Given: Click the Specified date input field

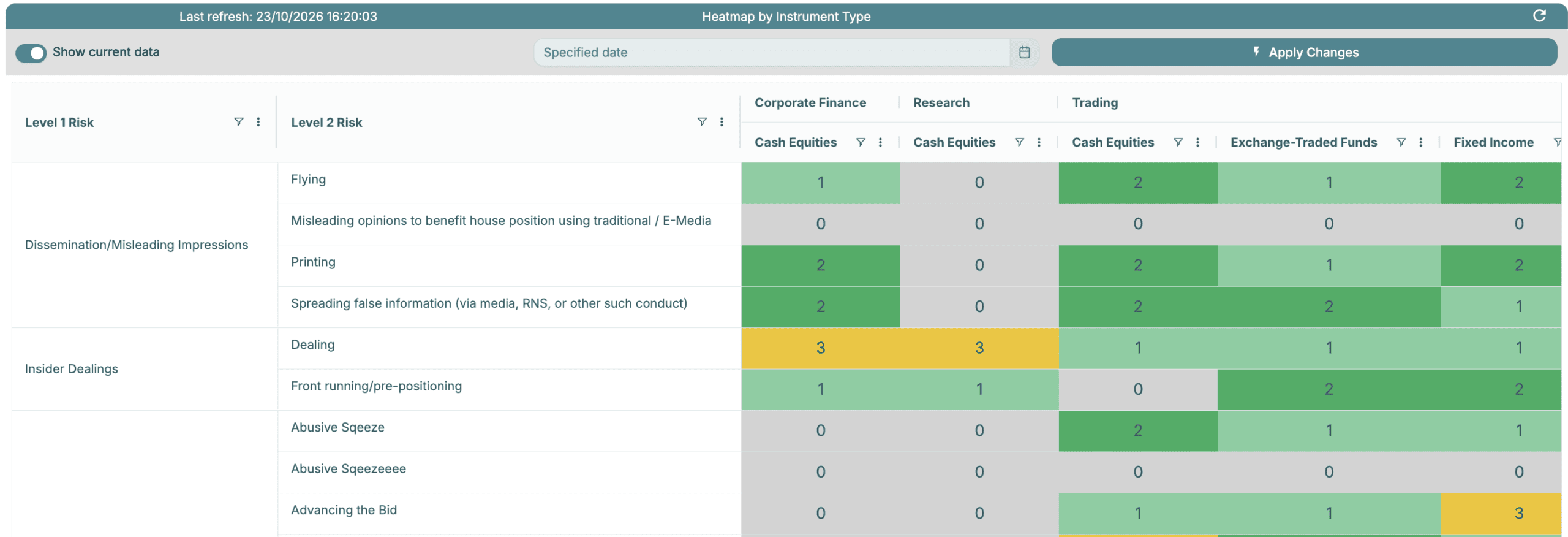Looking at the screenshot, I should click(x=771, y=52).
